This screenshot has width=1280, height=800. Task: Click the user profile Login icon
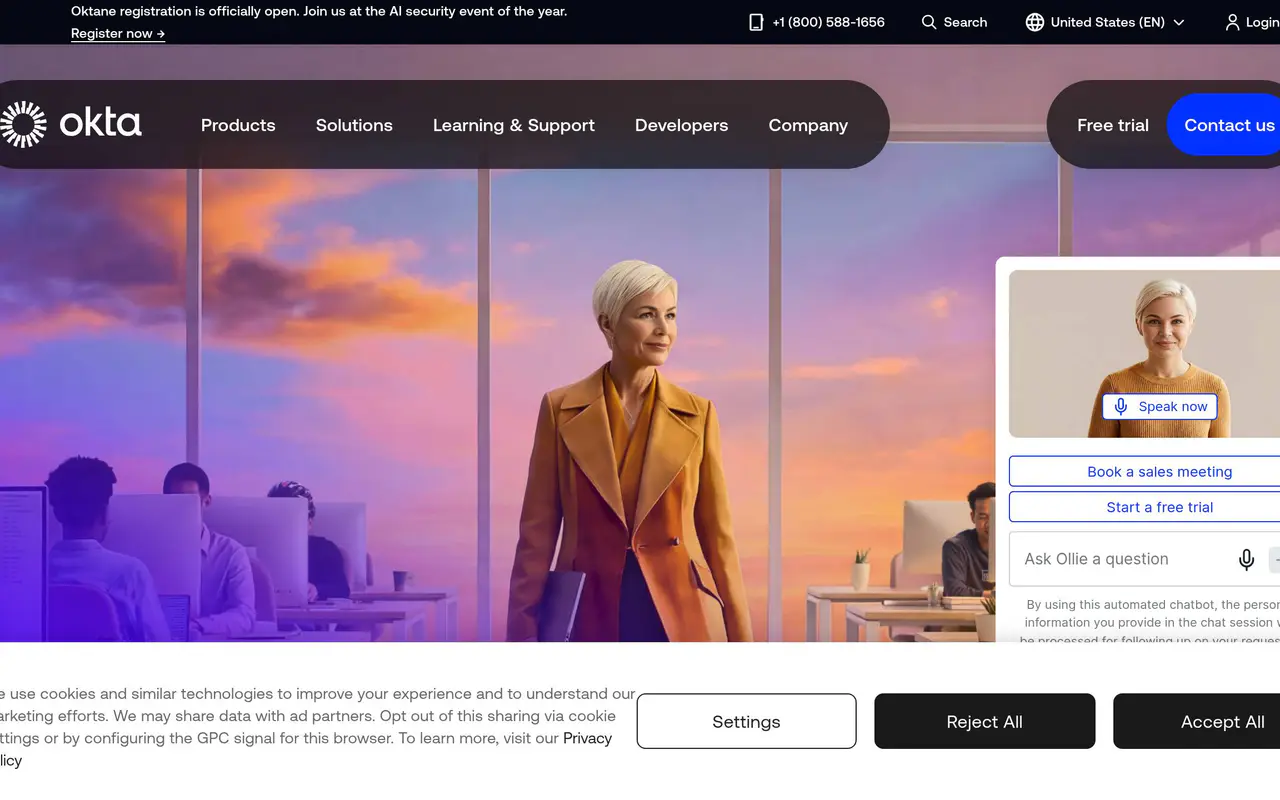[x=1232, y=22]
